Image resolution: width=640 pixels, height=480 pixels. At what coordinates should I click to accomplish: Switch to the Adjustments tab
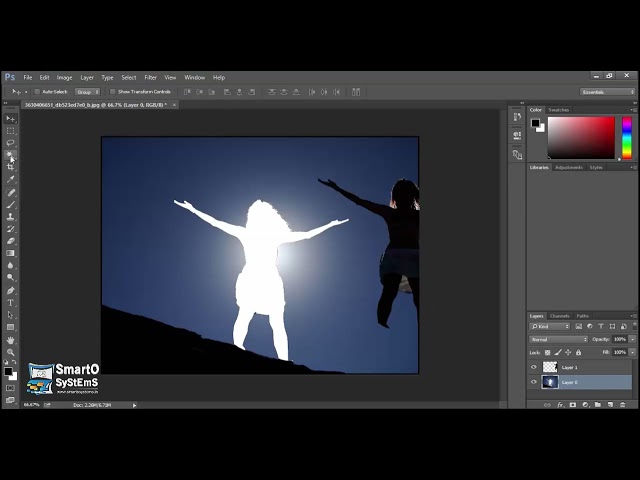[569, 167]
